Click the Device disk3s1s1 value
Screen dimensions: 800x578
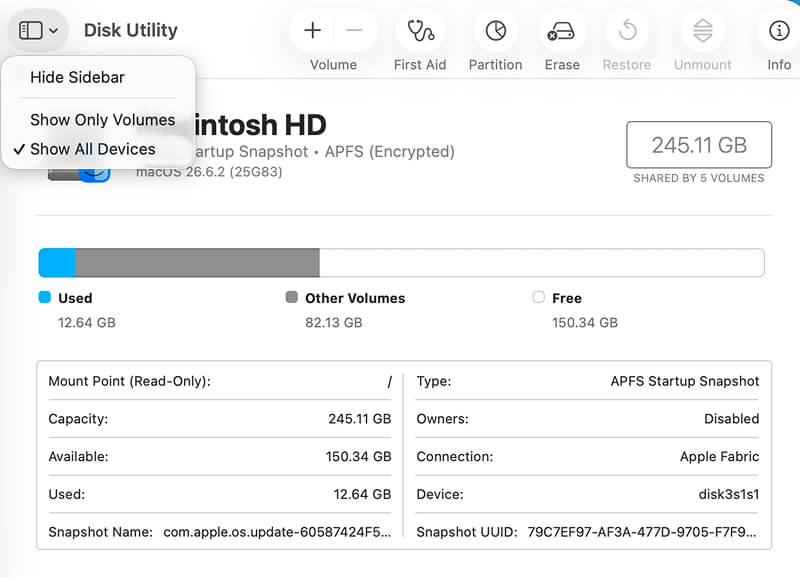tap(729, 494)
